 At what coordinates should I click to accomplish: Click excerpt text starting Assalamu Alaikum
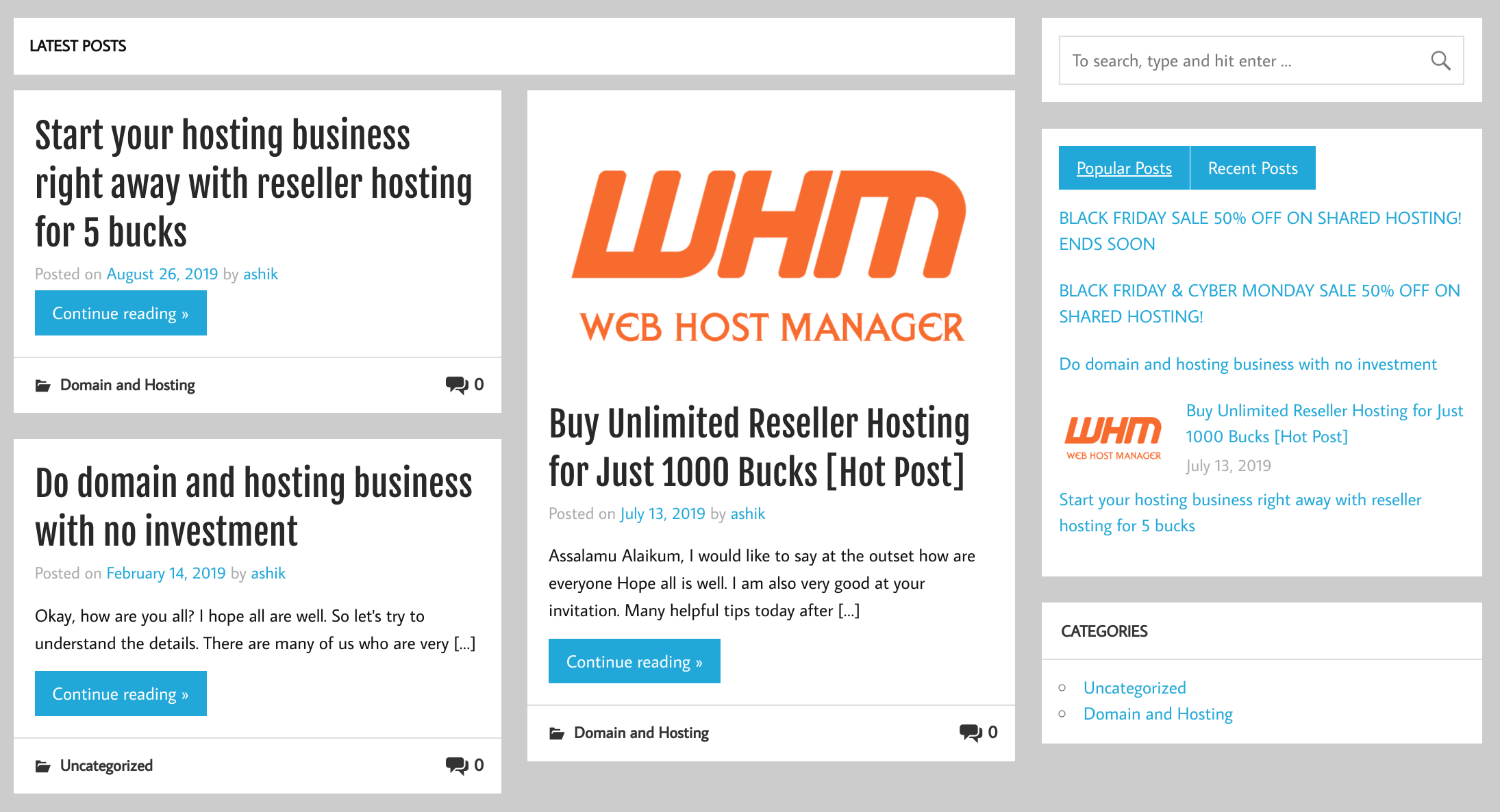[762, 583]
